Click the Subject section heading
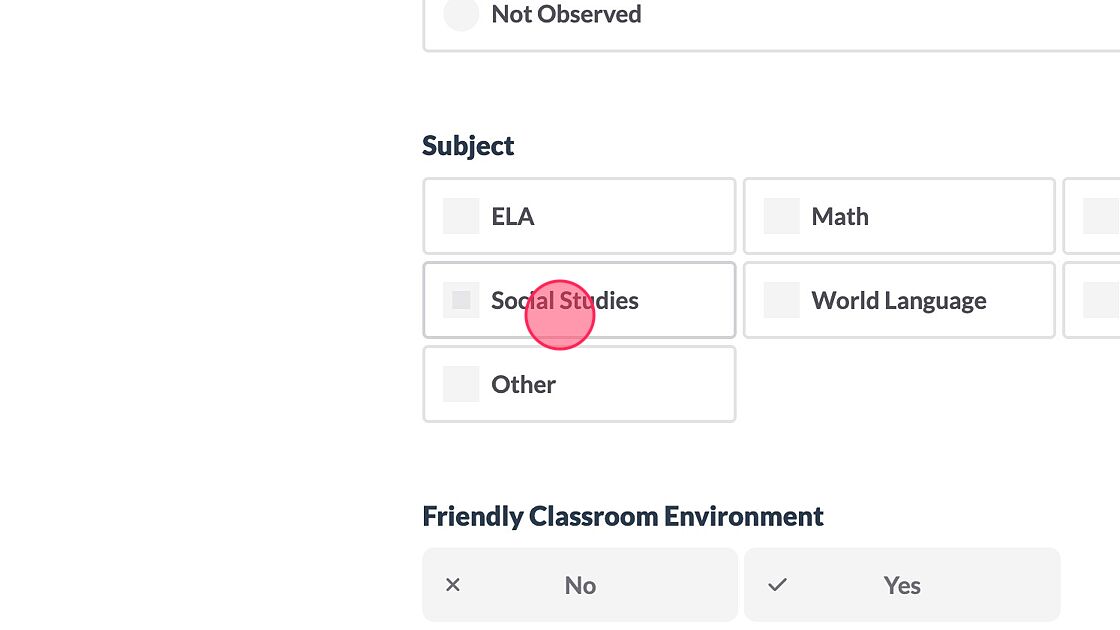Screen dimensions: 1120x630 pos(468,145)
